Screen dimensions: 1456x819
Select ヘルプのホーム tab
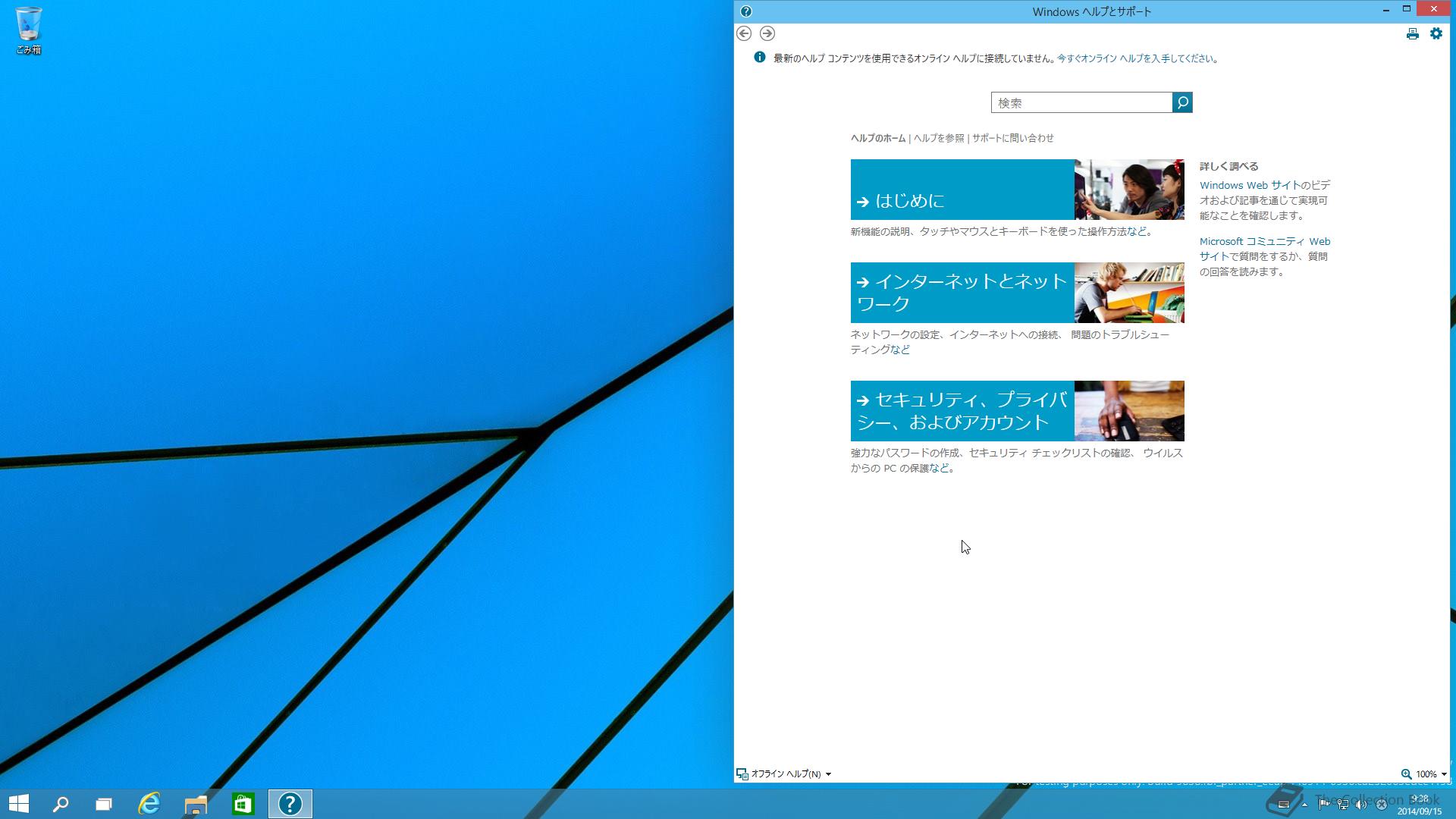(x=878, y=138)
